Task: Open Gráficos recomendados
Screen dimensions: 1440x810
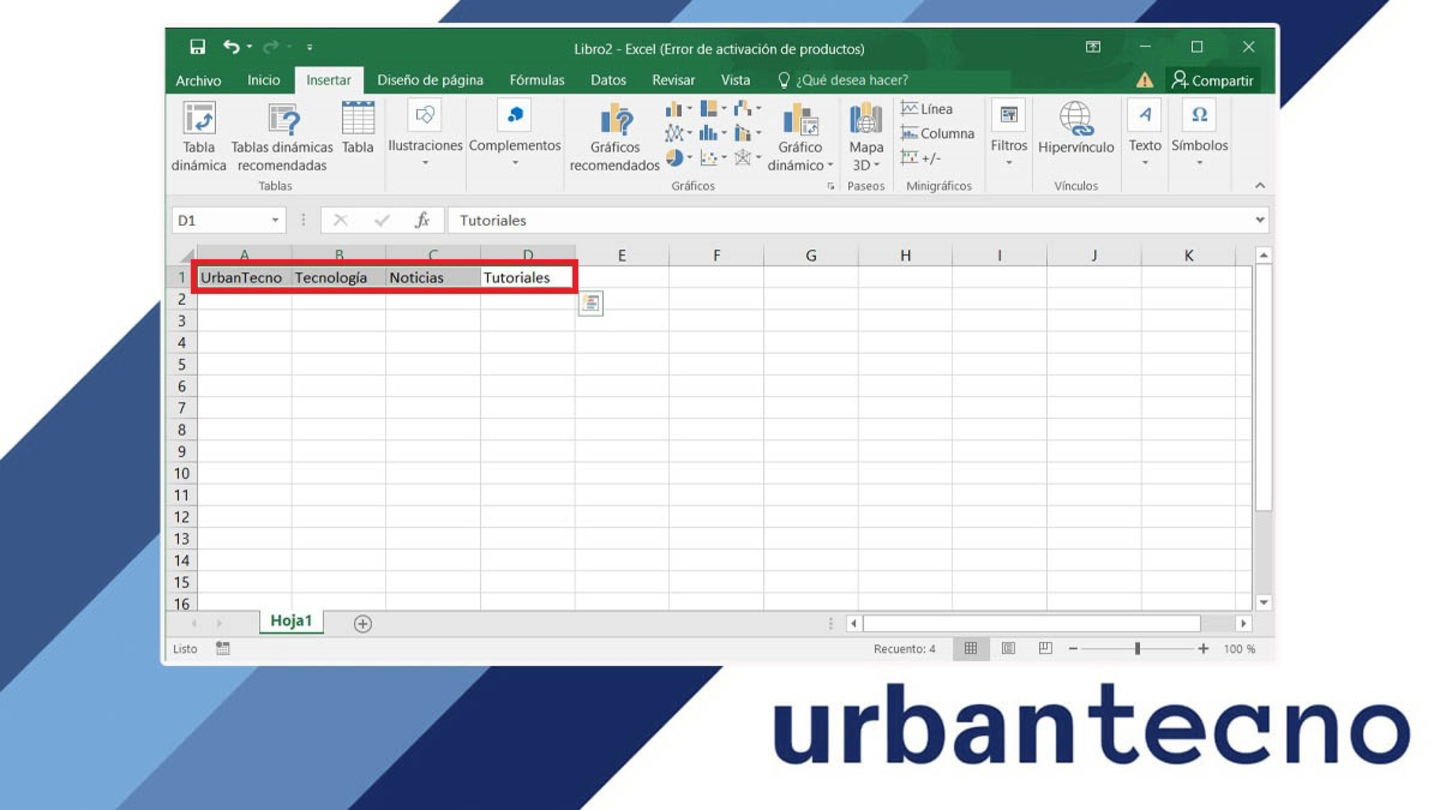Action: 615,137
